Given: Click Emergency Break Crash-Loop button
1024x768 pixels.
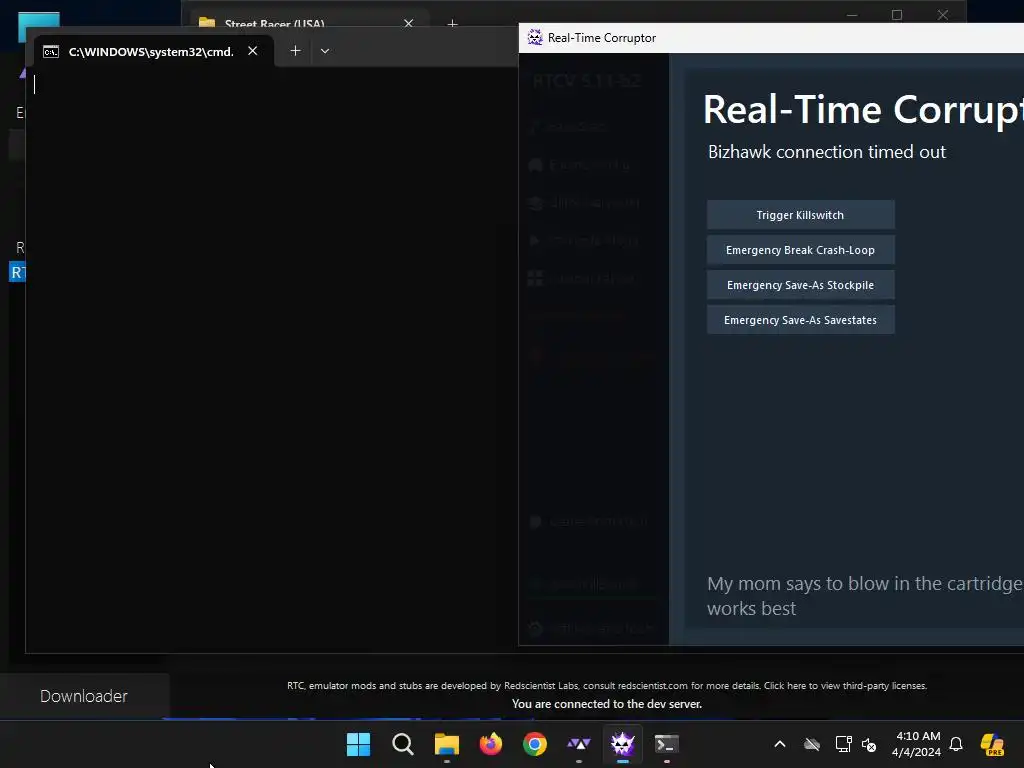Looking at the screenshot, I should (x=800, y=250).
